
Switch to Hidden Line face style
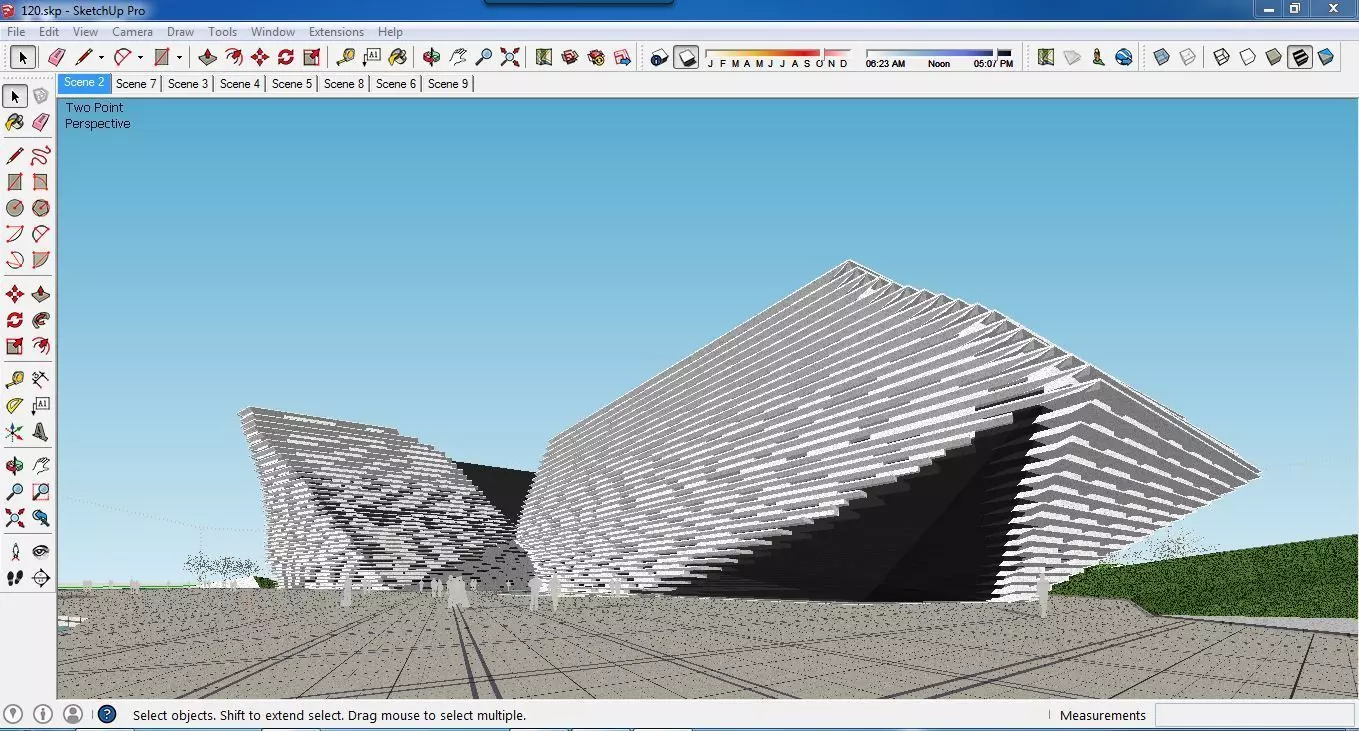pyautogui.click(x=1247, y=57)
